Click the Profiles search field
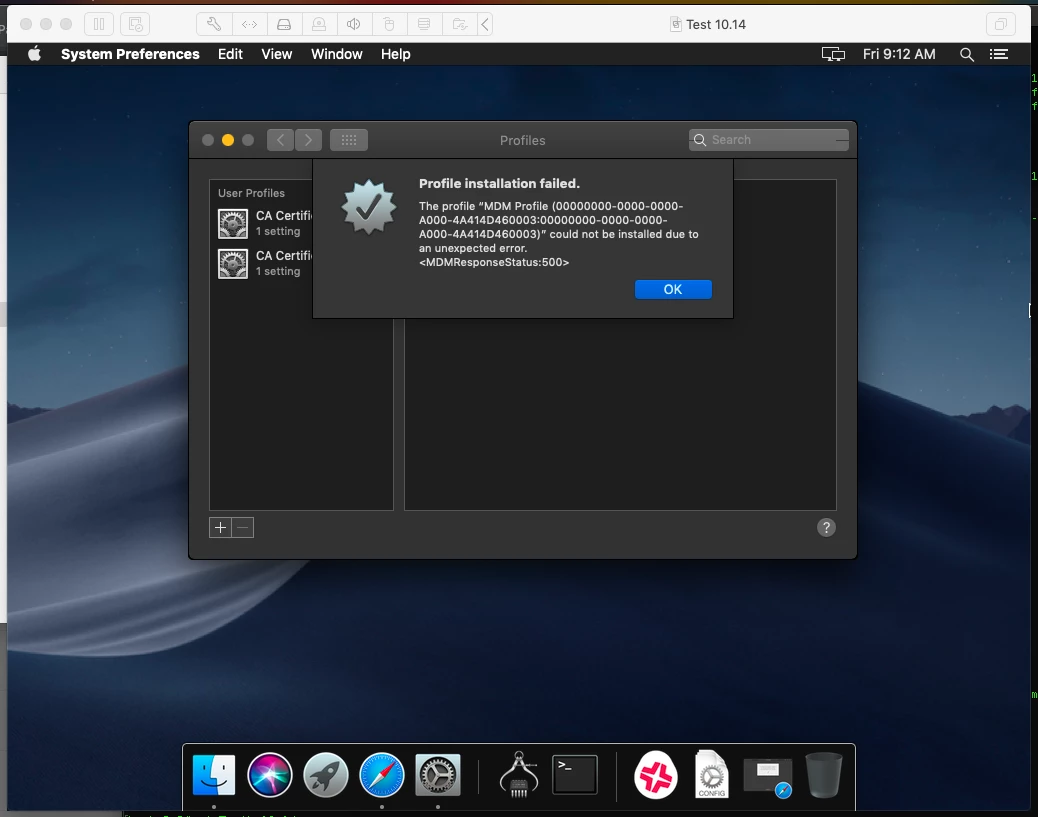The width and height of the screenshot is (1038, 817). click(x=769, y=140)
